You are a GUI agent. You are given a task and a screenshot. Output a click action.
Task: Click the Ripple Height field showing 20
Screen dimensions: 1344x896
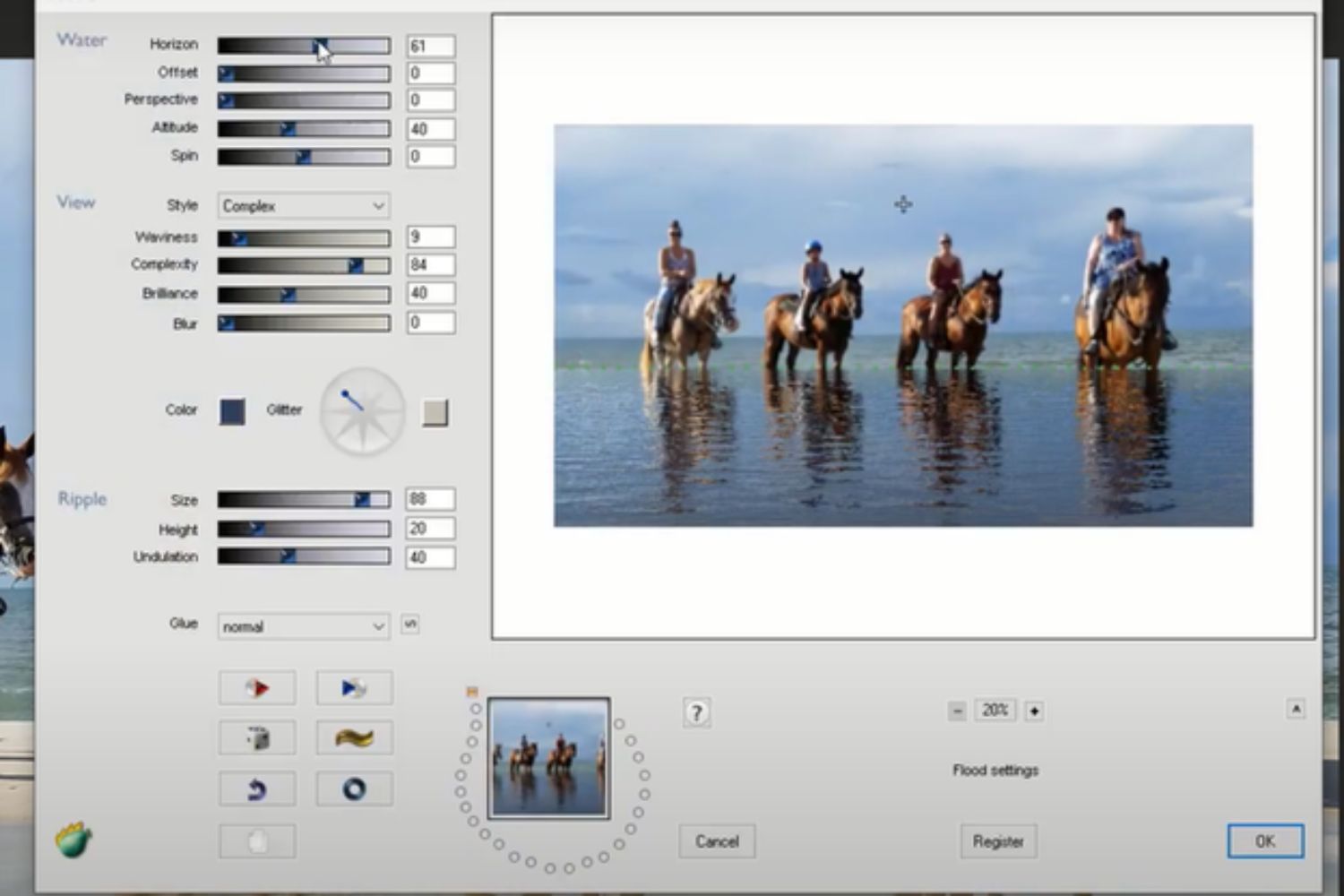point(430,529)
